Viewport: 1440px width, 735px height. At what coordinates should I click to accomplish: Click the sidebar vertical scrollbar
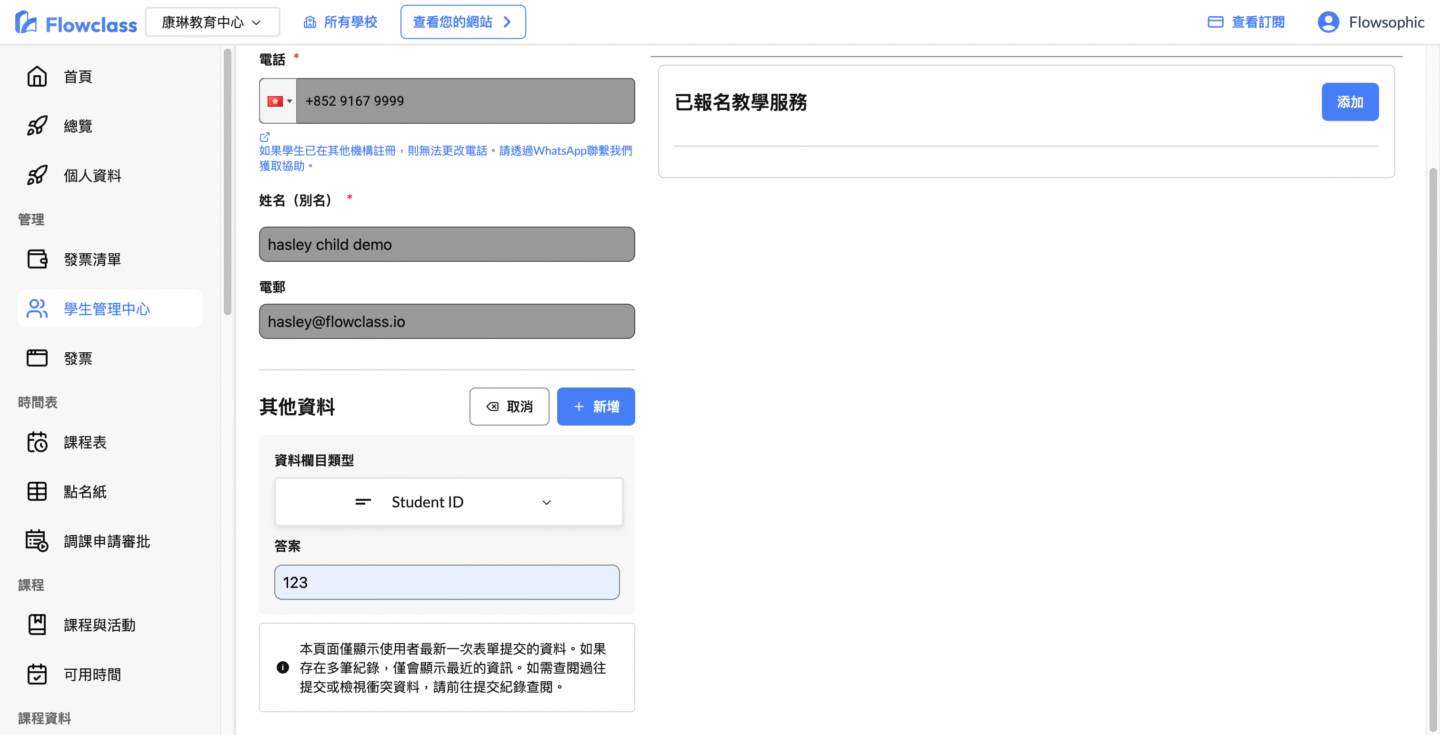point(228,180)
